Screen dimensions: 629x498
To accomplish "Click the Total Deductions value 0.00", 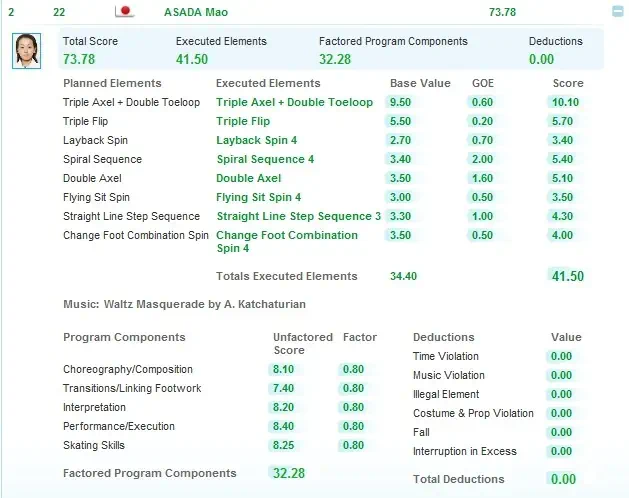I will point(562,479).
